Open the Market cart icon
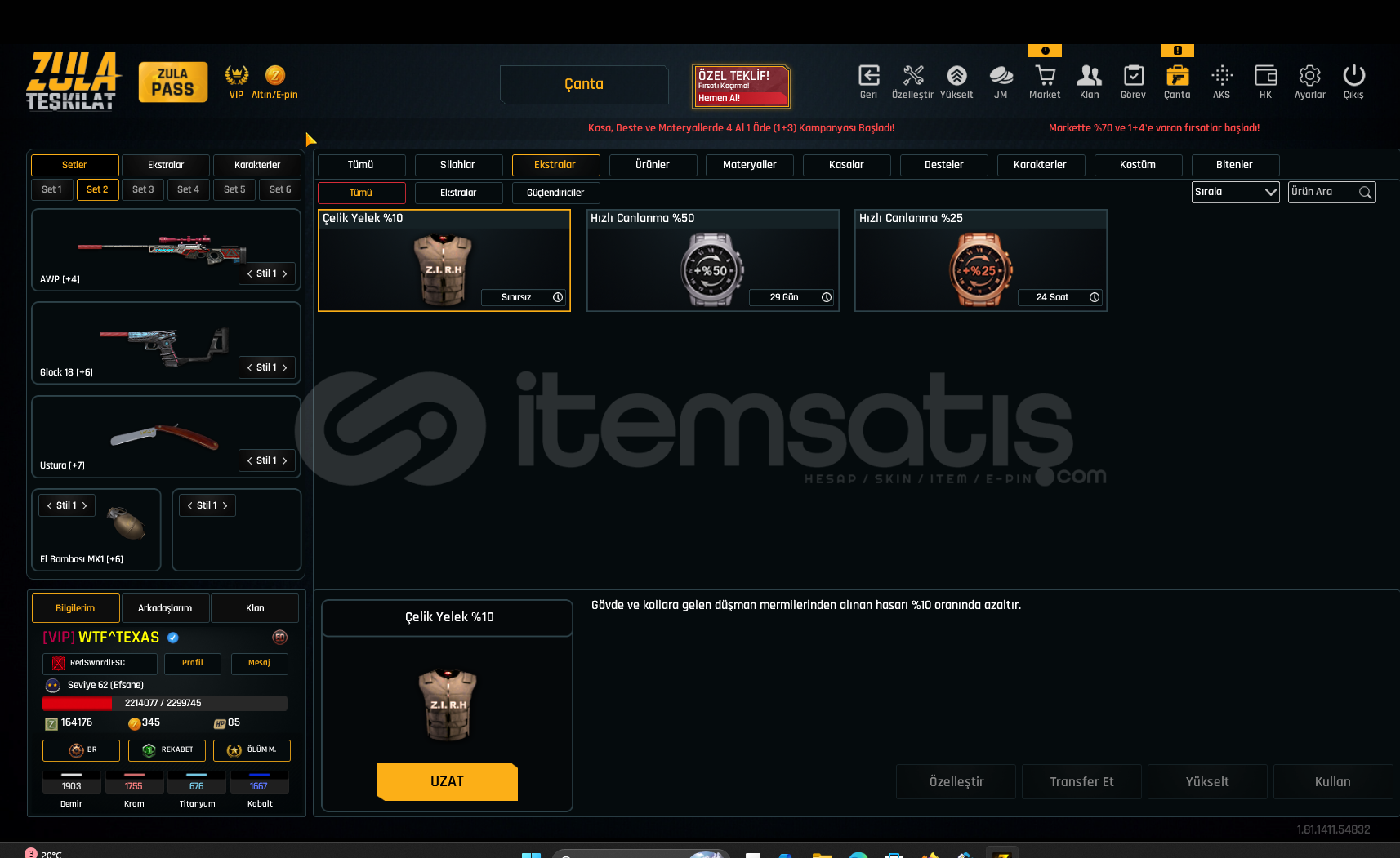This screenshot has width=1400, height=858. coord(1045,76)
